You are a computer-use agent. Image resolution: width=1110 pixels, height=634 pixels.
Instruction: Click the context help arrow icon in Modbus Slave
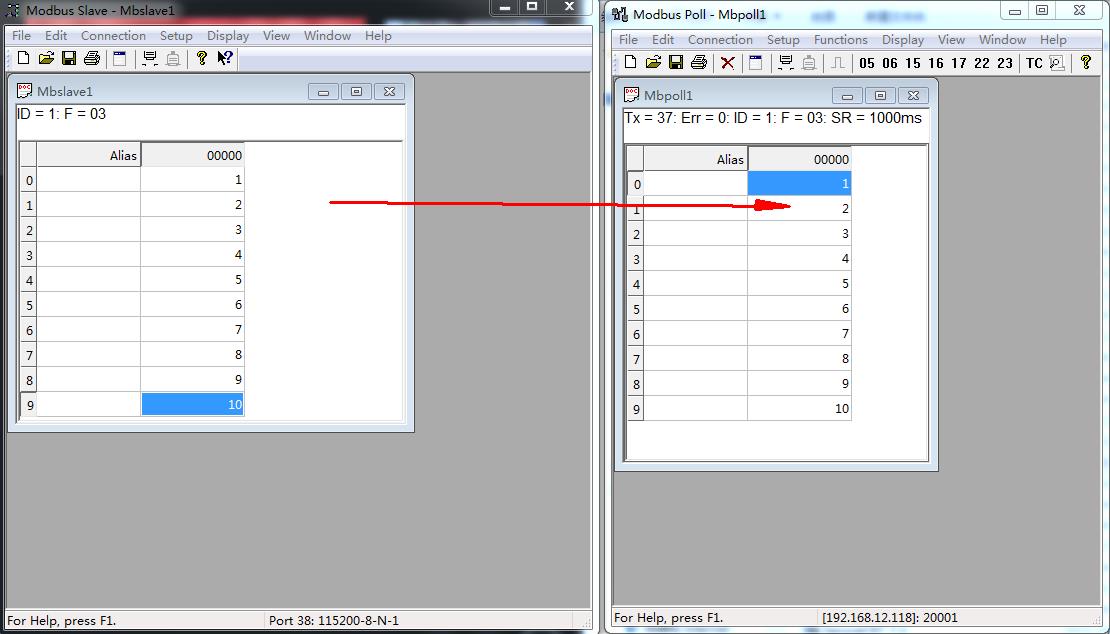tap(225, 59)
